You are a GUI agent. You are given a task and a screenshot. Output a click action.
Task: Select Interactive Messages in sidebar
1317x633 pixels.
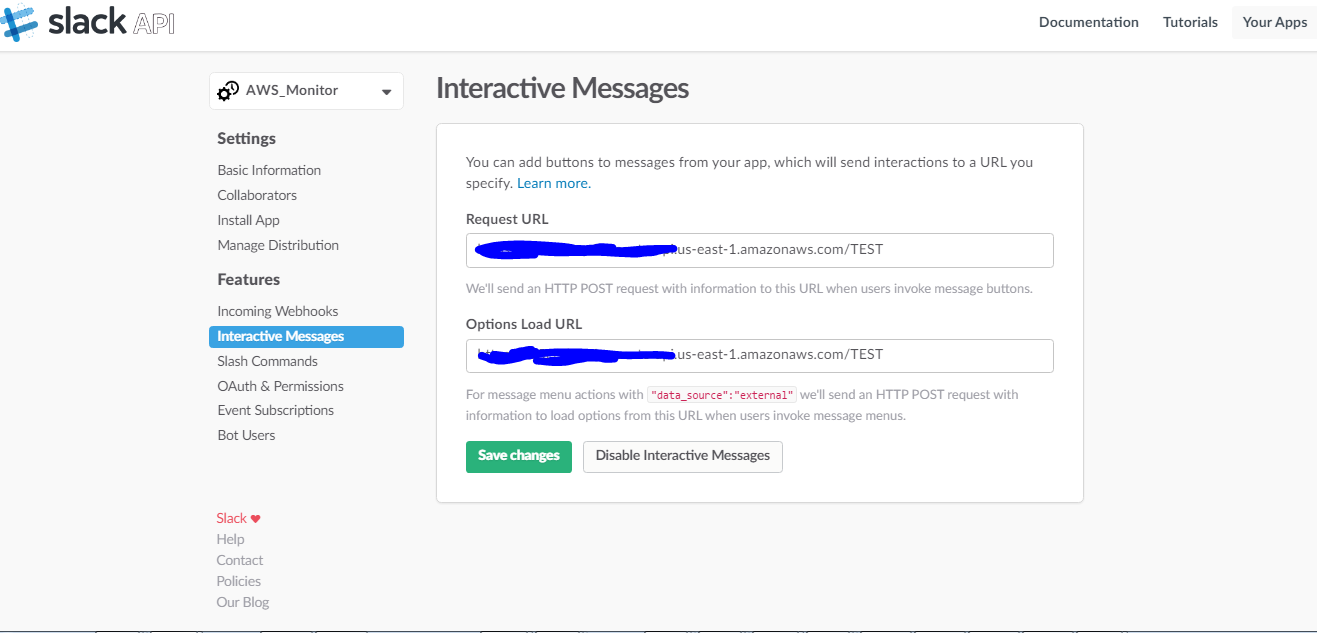click(306, 337)
